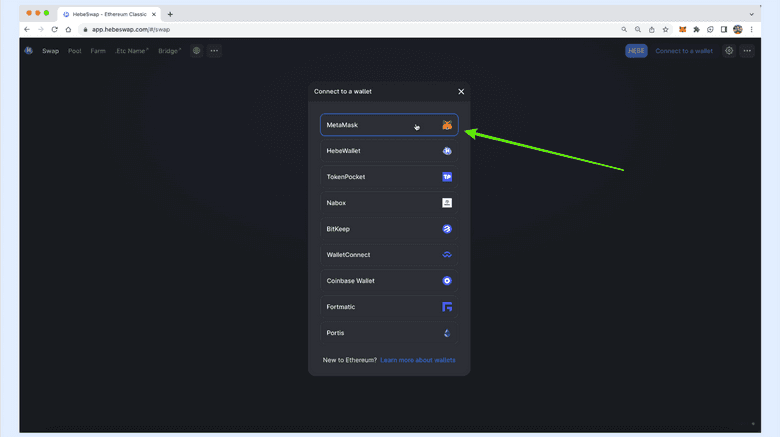Viewport: 780px width, 437px height.
Task: Open the Learn more about wallets link
Action: point(418,360)
